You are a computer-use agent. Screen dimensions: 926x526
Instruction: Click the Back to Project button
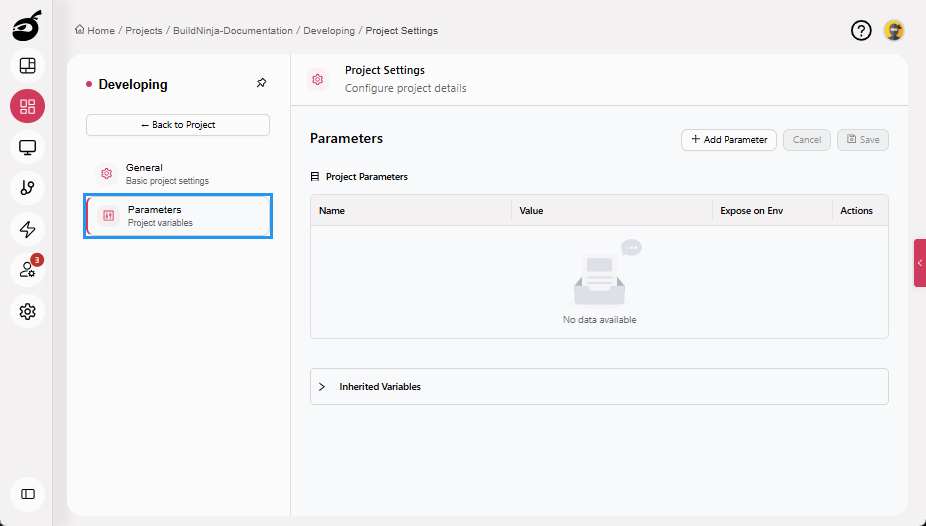click(178, 125)
